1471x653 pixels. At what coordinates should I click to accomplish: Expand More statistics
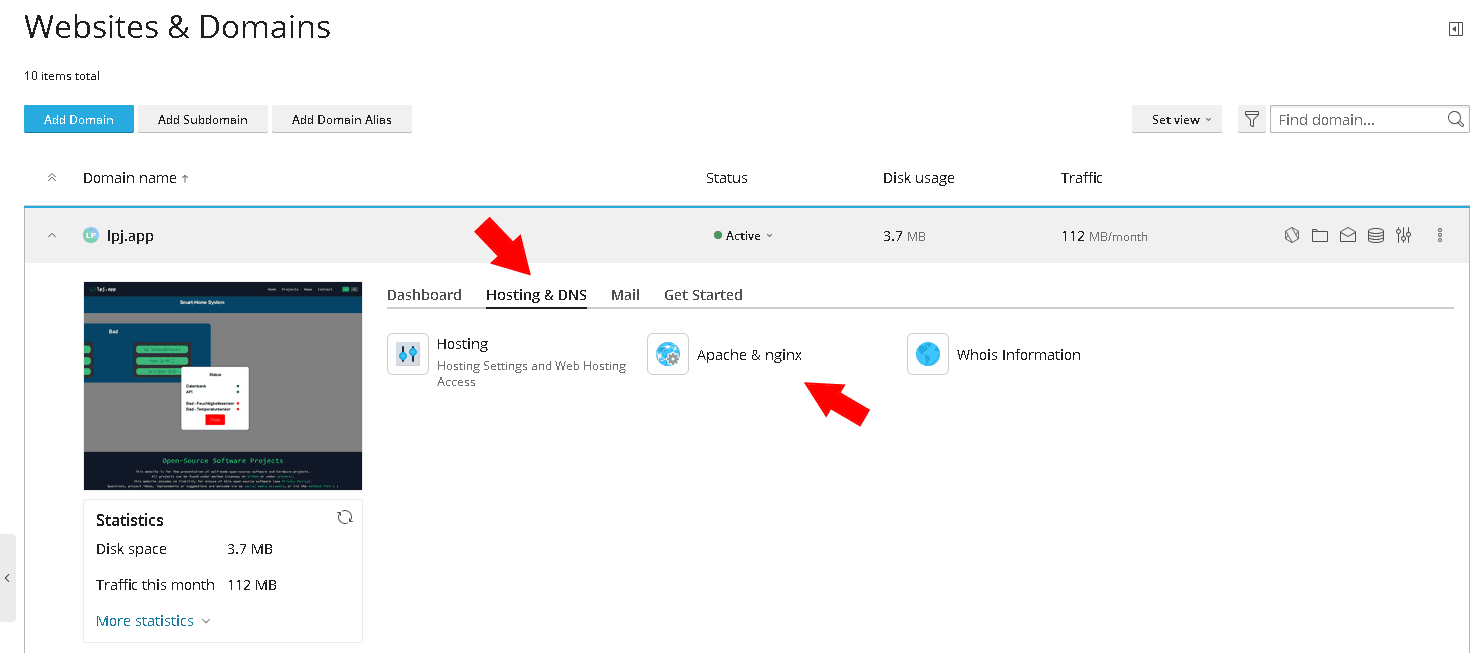tap(152, 621)
